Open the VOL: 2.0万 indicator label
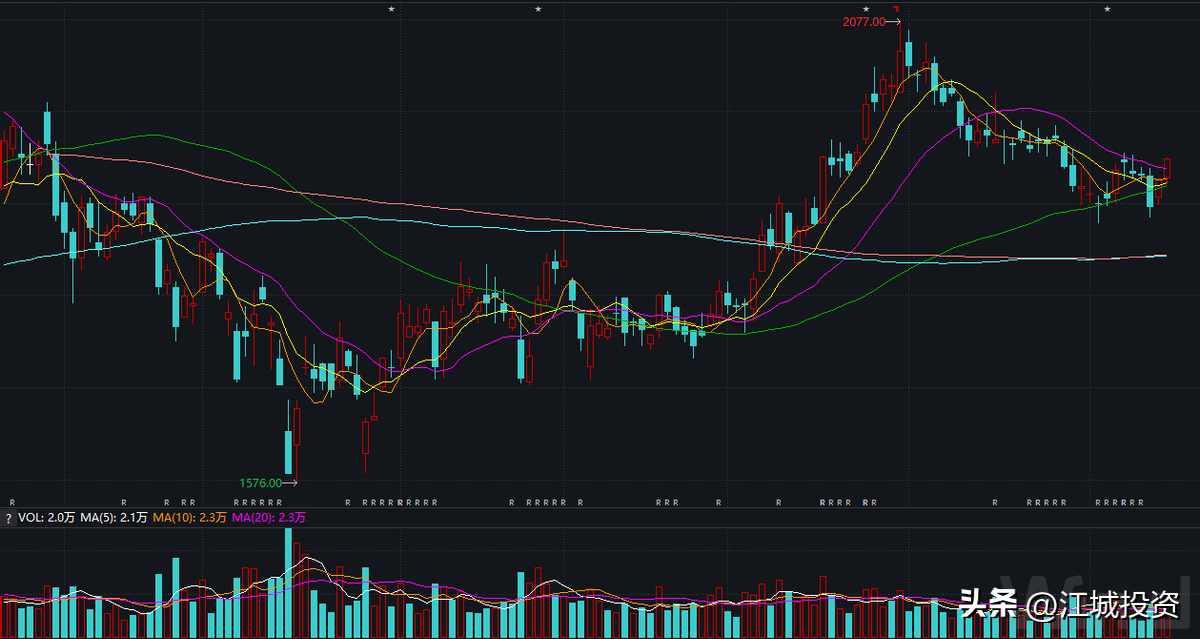The image size is (1200, 639). [47, 518]
